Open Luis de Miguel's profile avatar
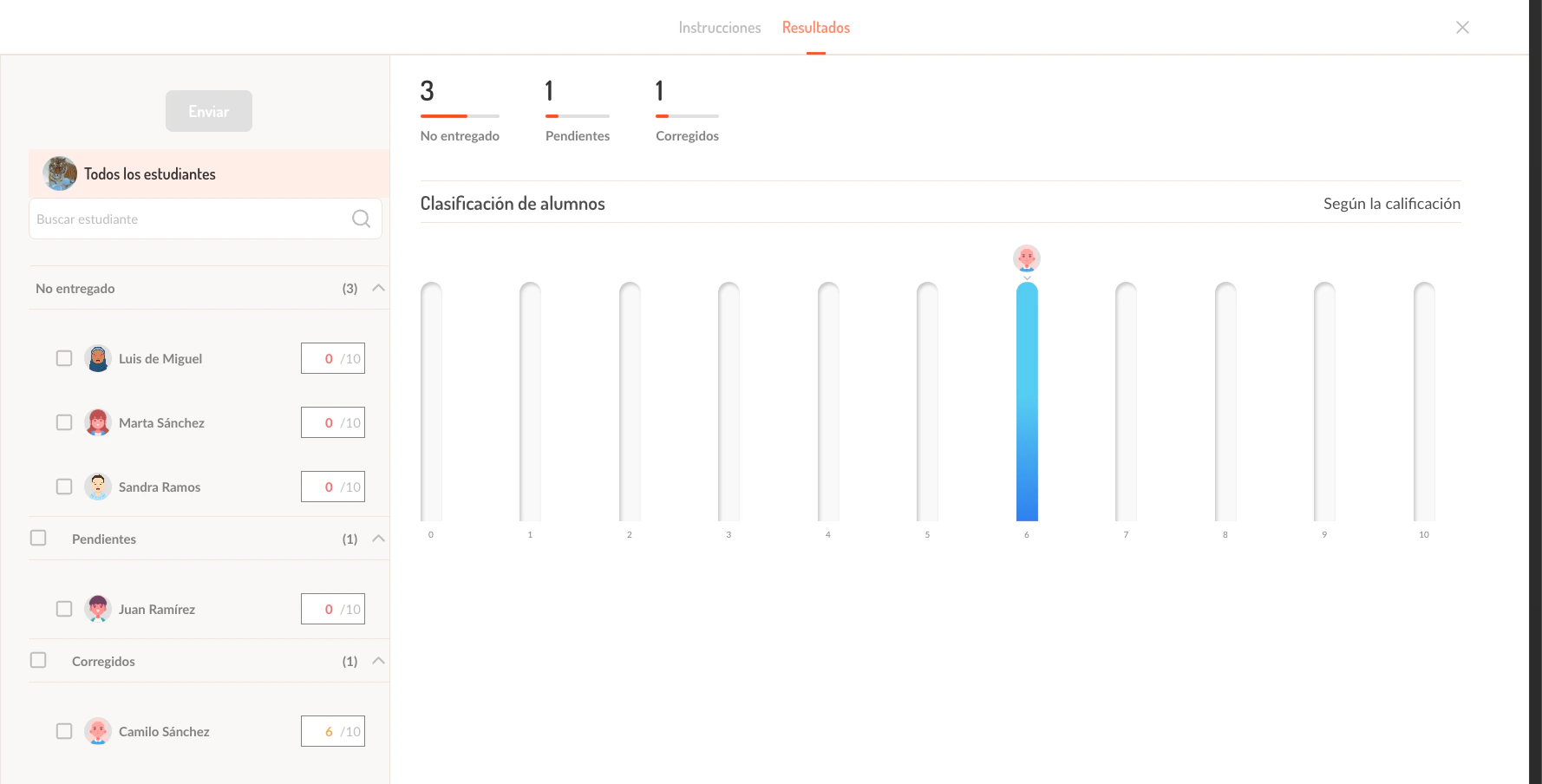The height and width of the screenshot is (784, 1542). 98,358
